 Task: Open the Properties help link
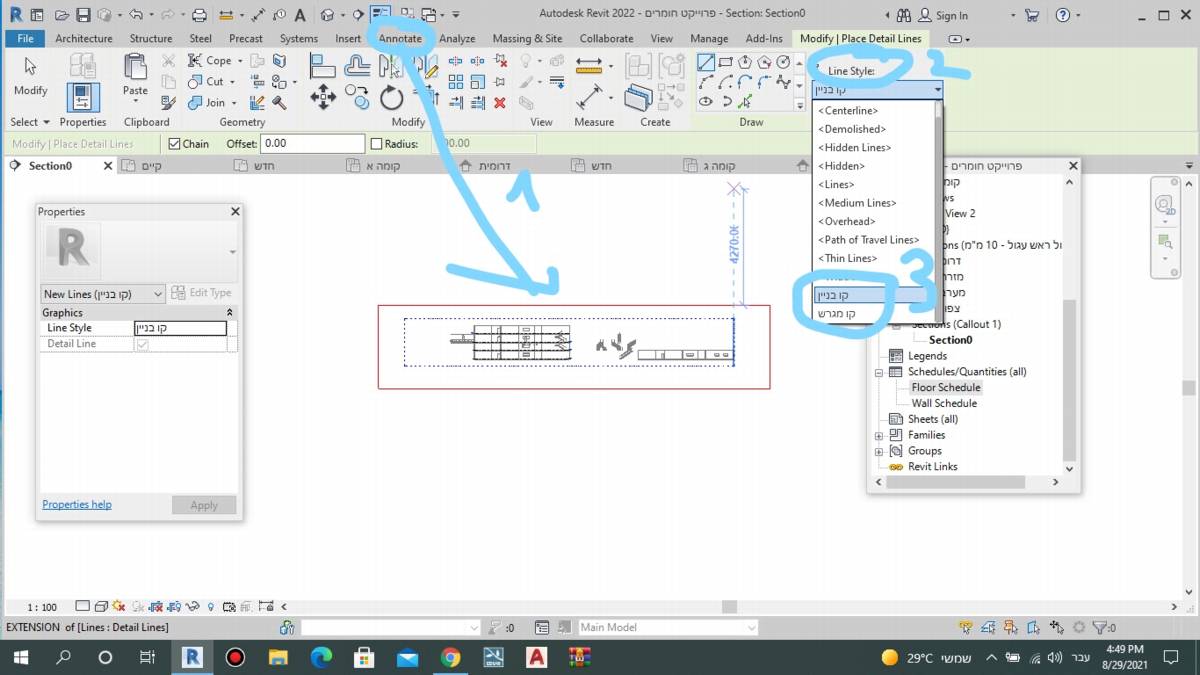[x=77, y=505]
